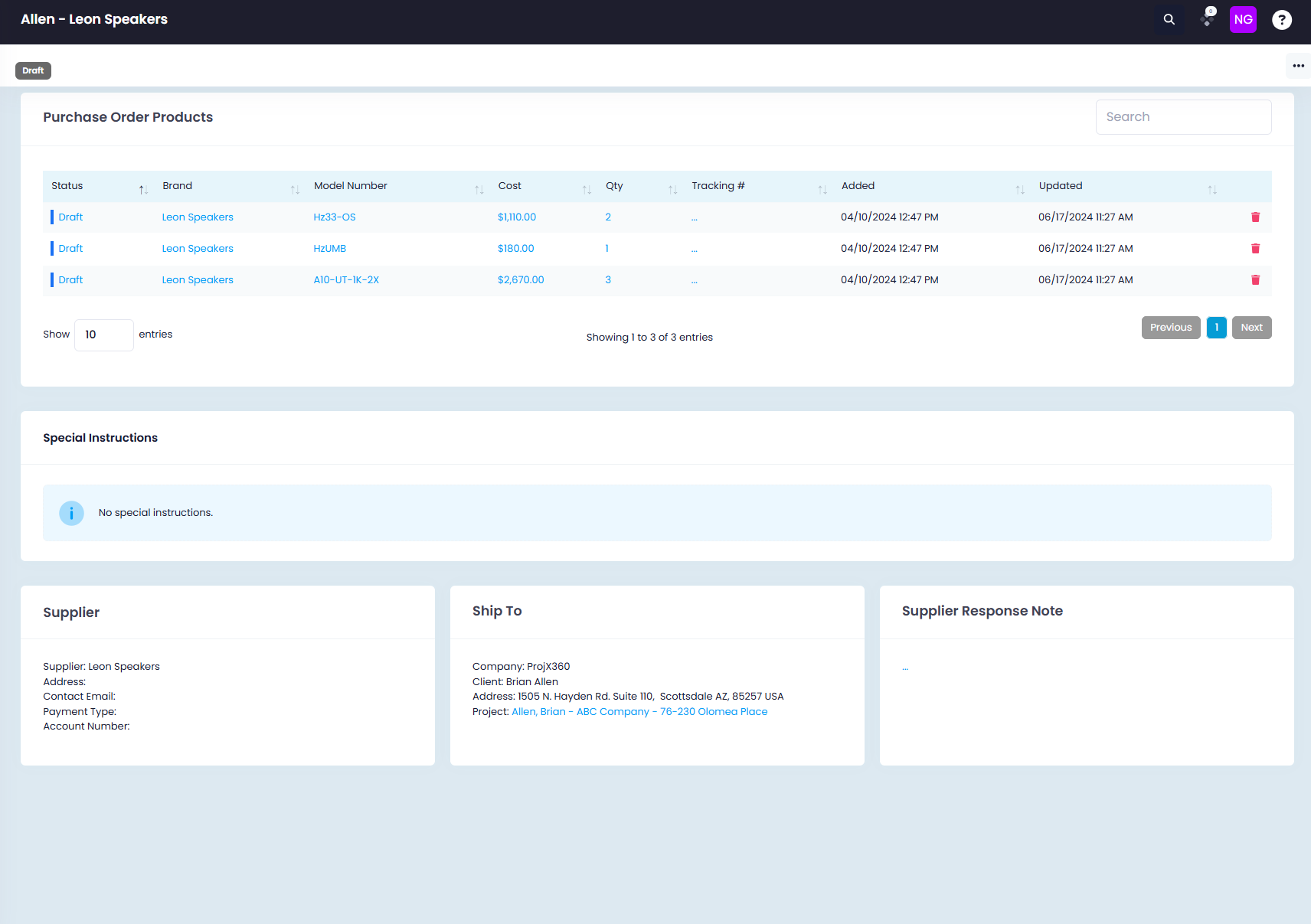1311x924 pixels.
Task: Open Leon Speakers brand in HzUMB row
Action: click(198, 249)
